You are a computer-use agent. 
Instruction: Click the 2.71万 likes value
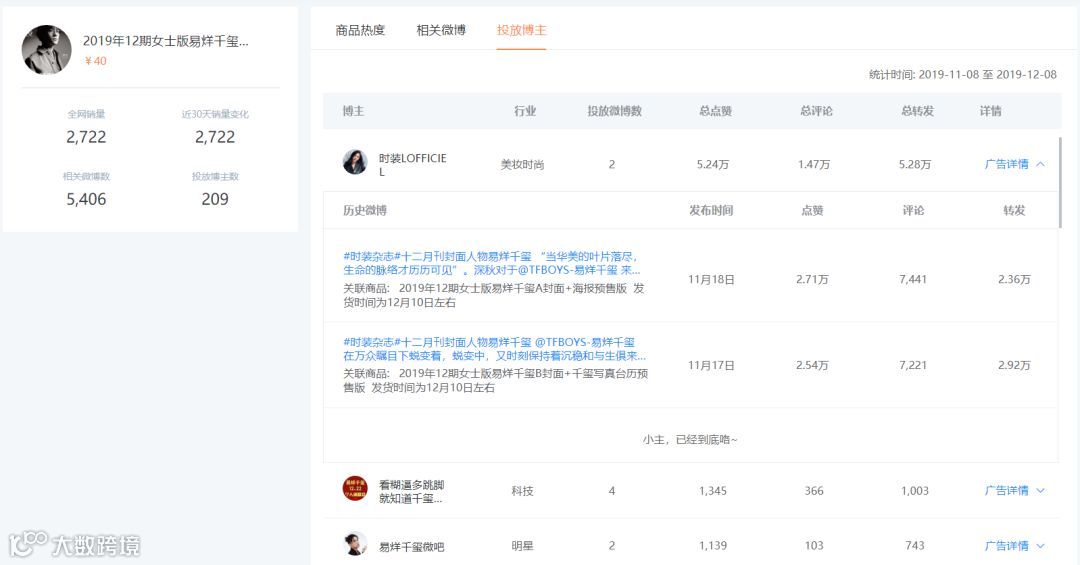812,279
